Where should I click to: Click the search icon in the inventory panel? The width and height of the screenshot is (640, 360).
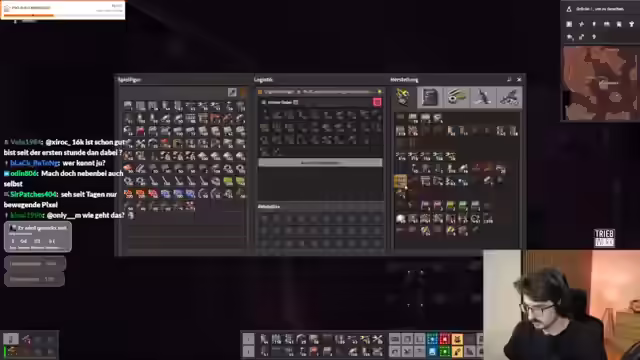click(x=232, y=93)
